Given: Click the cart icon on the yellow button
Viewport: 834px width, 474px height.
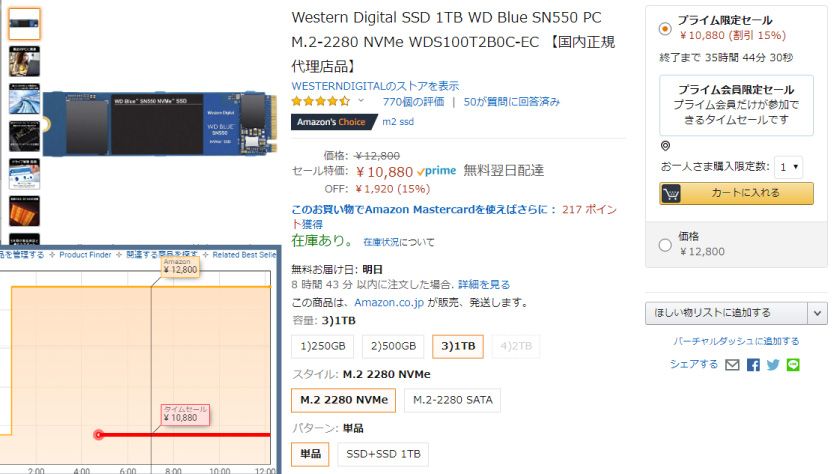Looking at the screenshot, I should [x=671, y=194].
